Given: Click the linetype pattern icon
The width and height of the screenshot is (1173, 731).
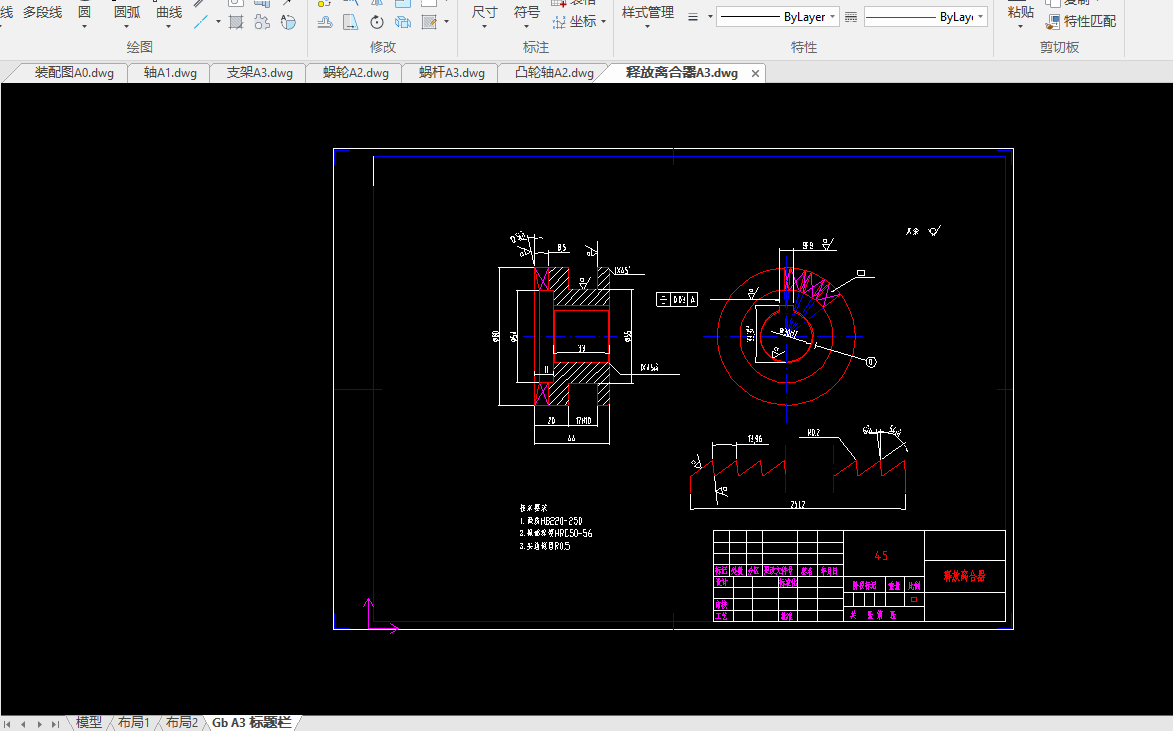Looking at the screenshot, I should pos(851,16).
